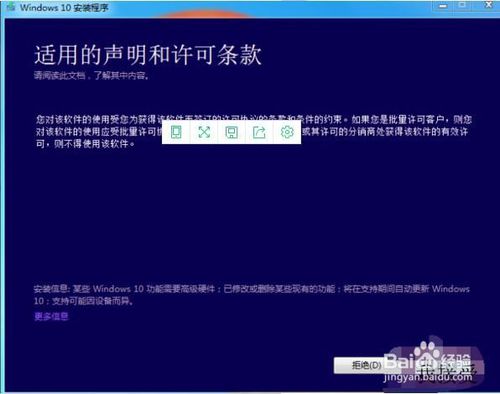Close the Windows 10 安装程序 window
The height and width of the screenshot is (394, 500).
point(489,5)
